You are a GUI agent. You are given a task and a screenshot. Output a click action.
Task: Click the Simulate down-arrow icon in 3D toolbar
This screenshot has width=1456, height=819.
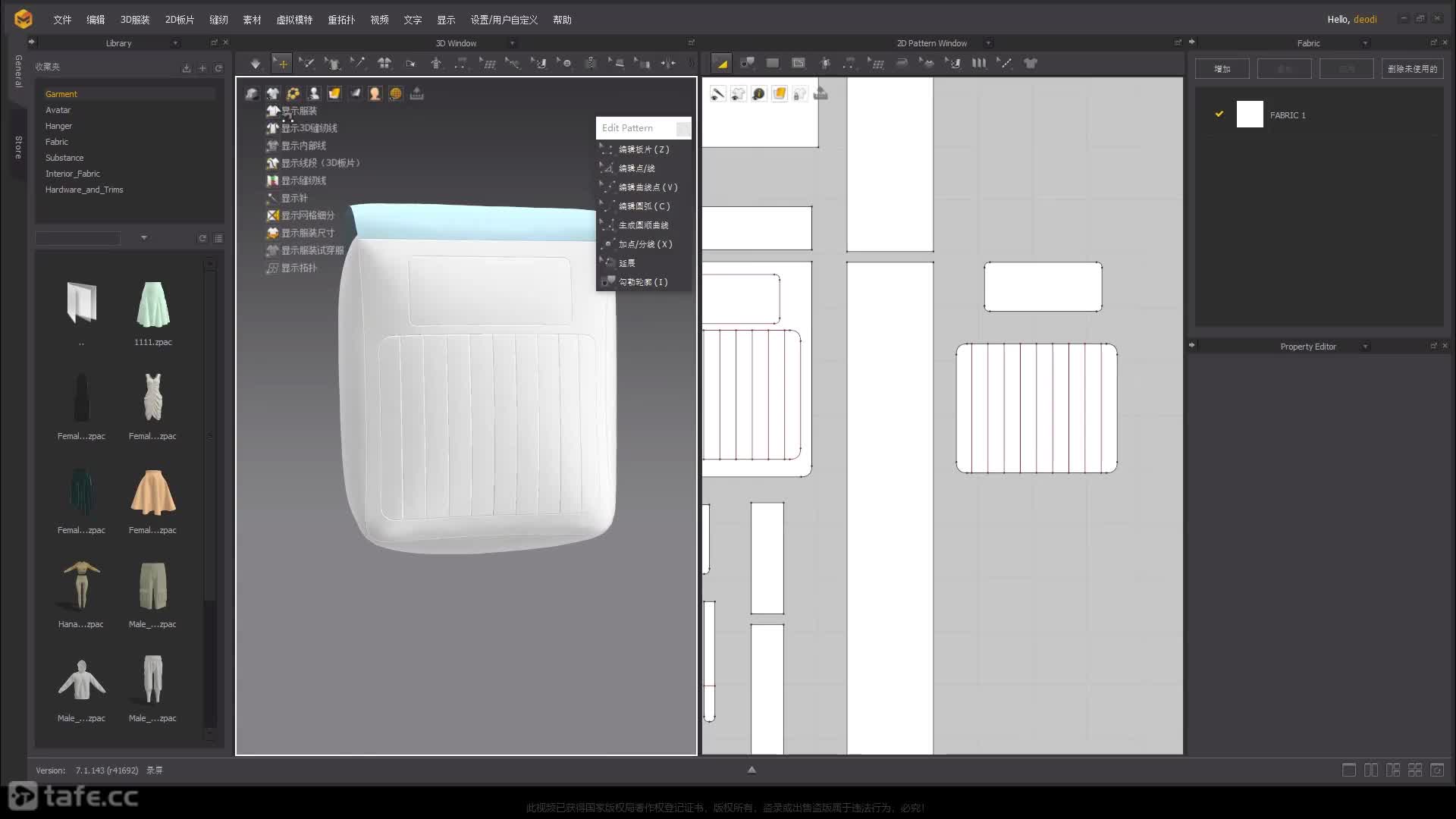(x=256, y=64)
